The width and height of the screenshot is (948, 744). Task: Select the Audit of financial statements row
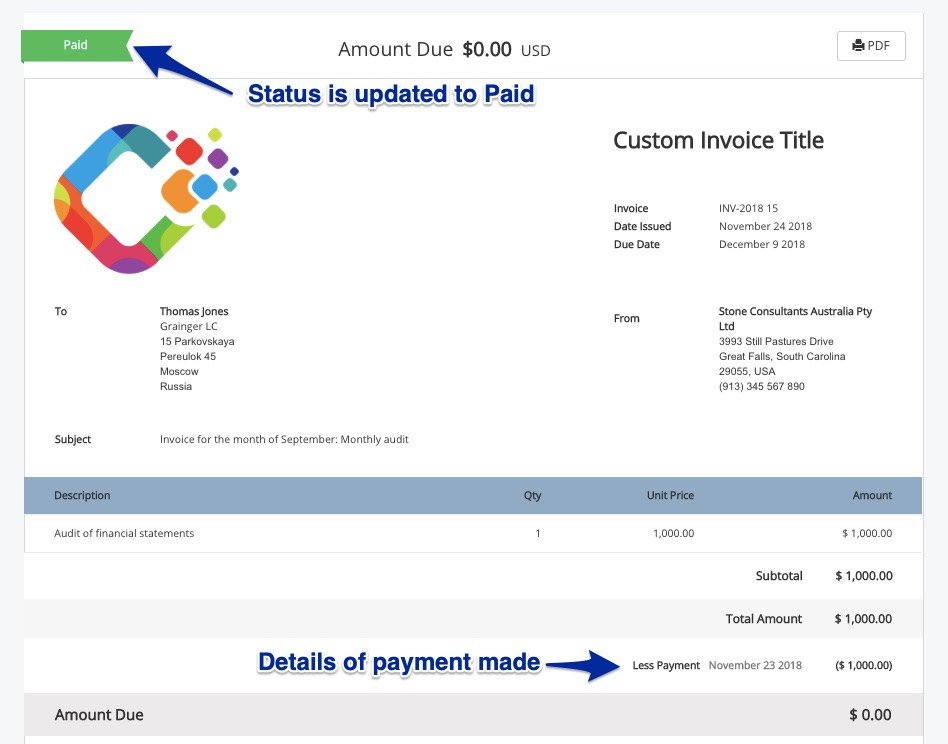473,533
